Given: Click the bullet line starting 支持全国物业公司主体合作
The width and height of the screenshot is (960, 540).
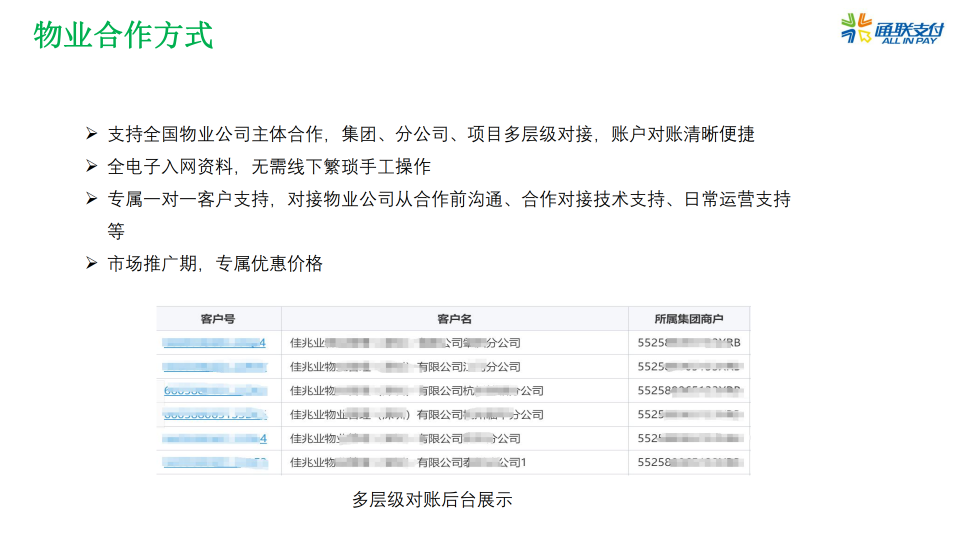Looking at the screenshot, I should [431, 134].
